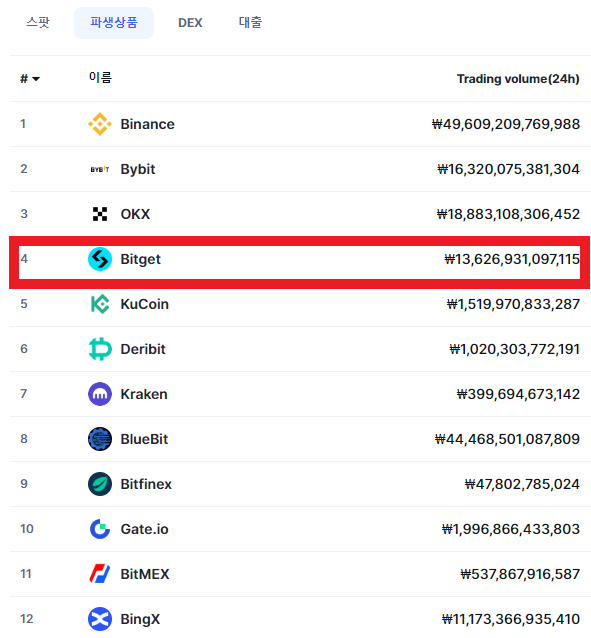
Task: Sort by Trading volume(24h) header
Action: 518,79
